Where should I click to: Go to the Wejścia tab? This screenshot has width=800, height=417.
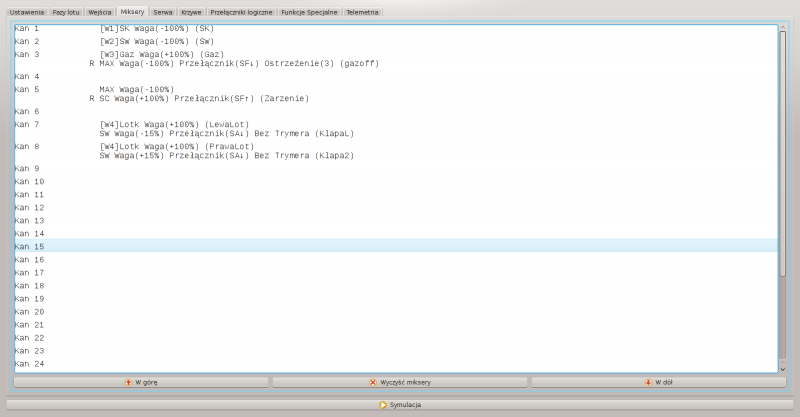(100, 12)
